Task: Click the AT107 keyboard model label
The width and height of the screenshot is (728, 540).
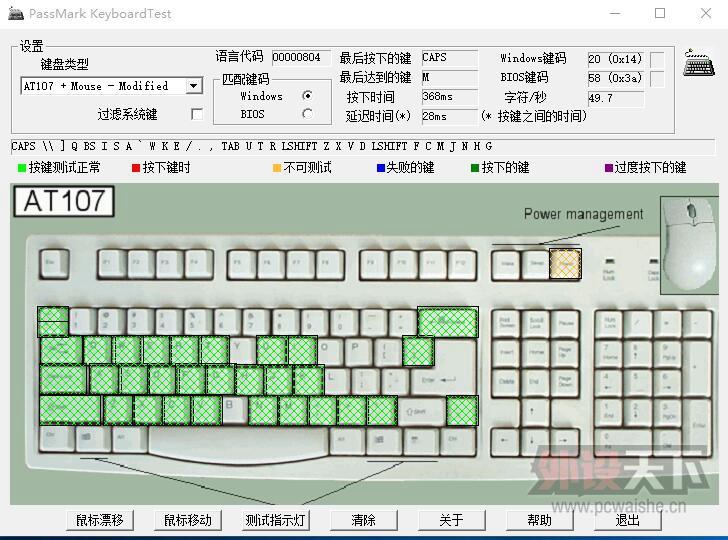Action: [x=64, y=202]
